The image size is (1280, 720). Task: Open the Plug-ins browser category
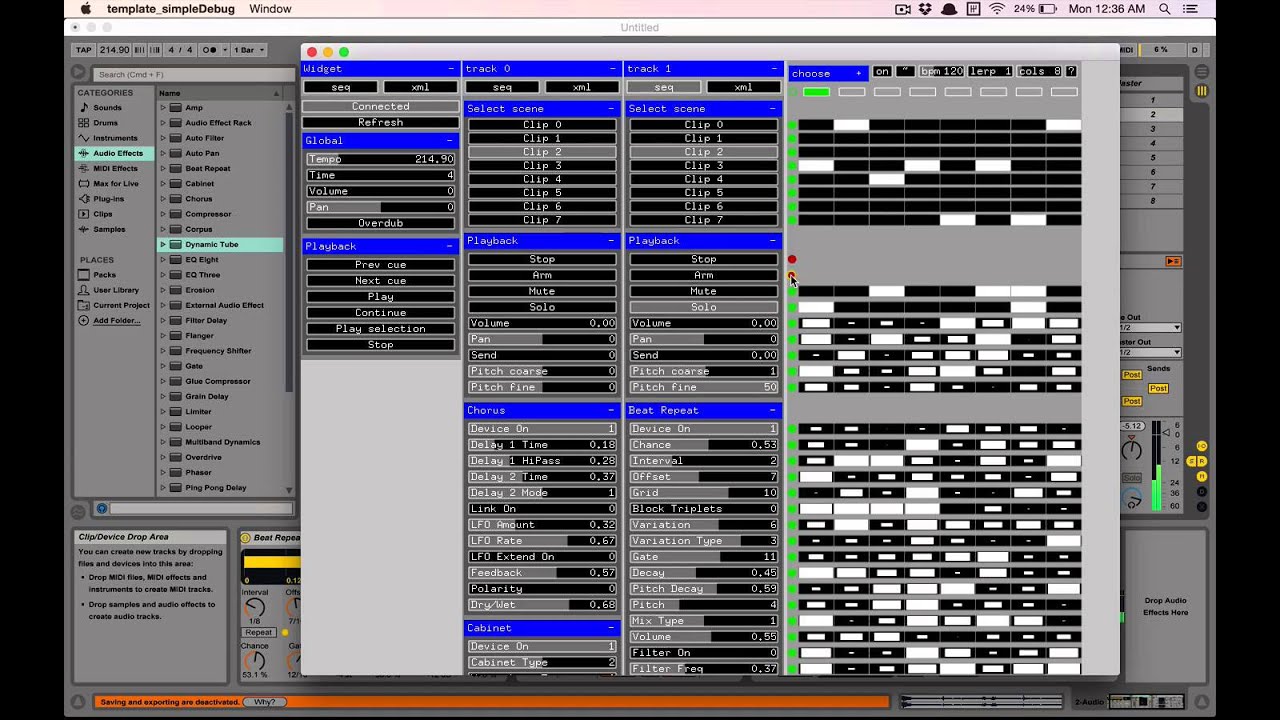(x=108, y=199)
